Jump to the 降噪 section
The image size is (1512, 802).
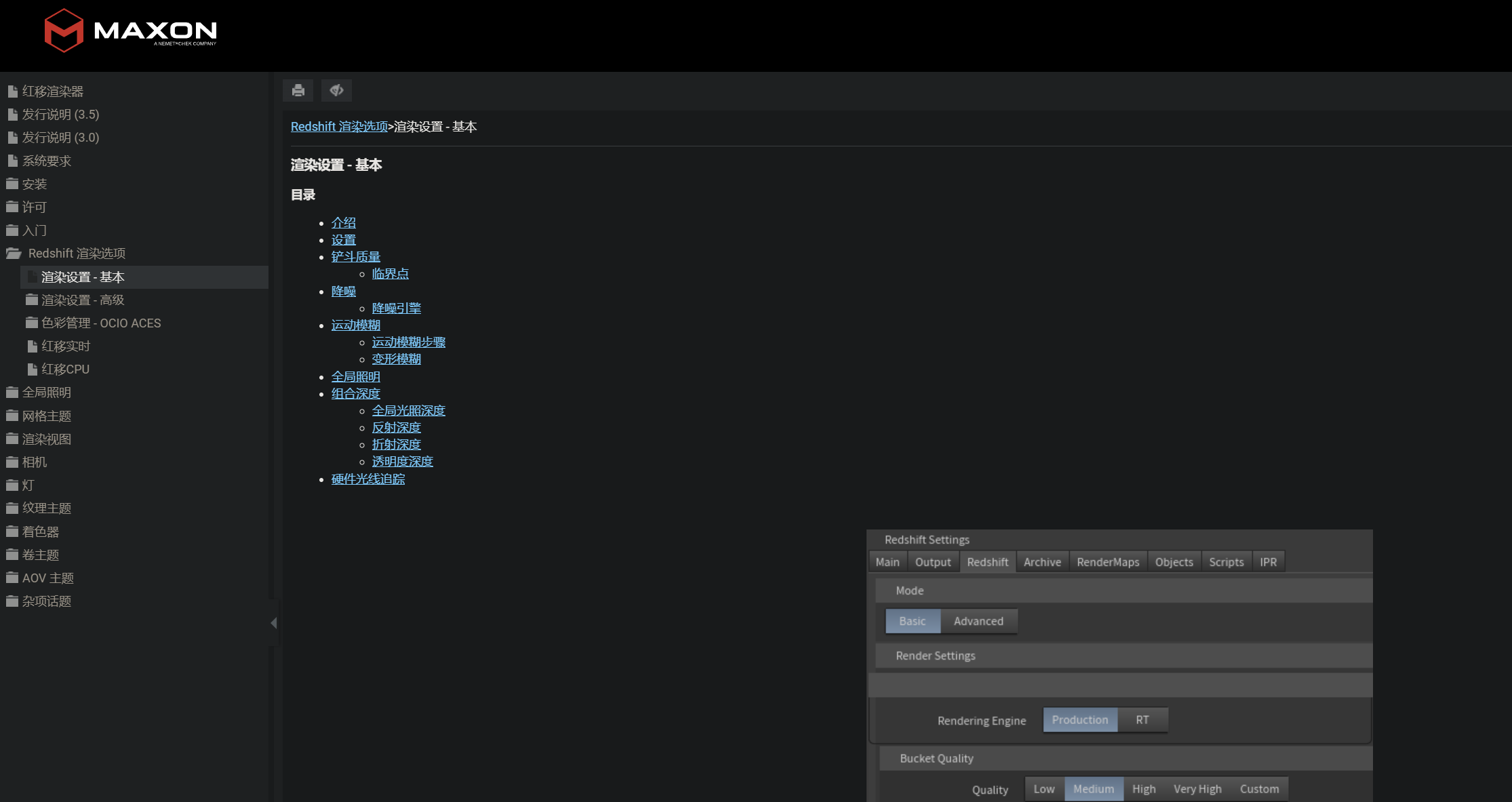point(344,291)
